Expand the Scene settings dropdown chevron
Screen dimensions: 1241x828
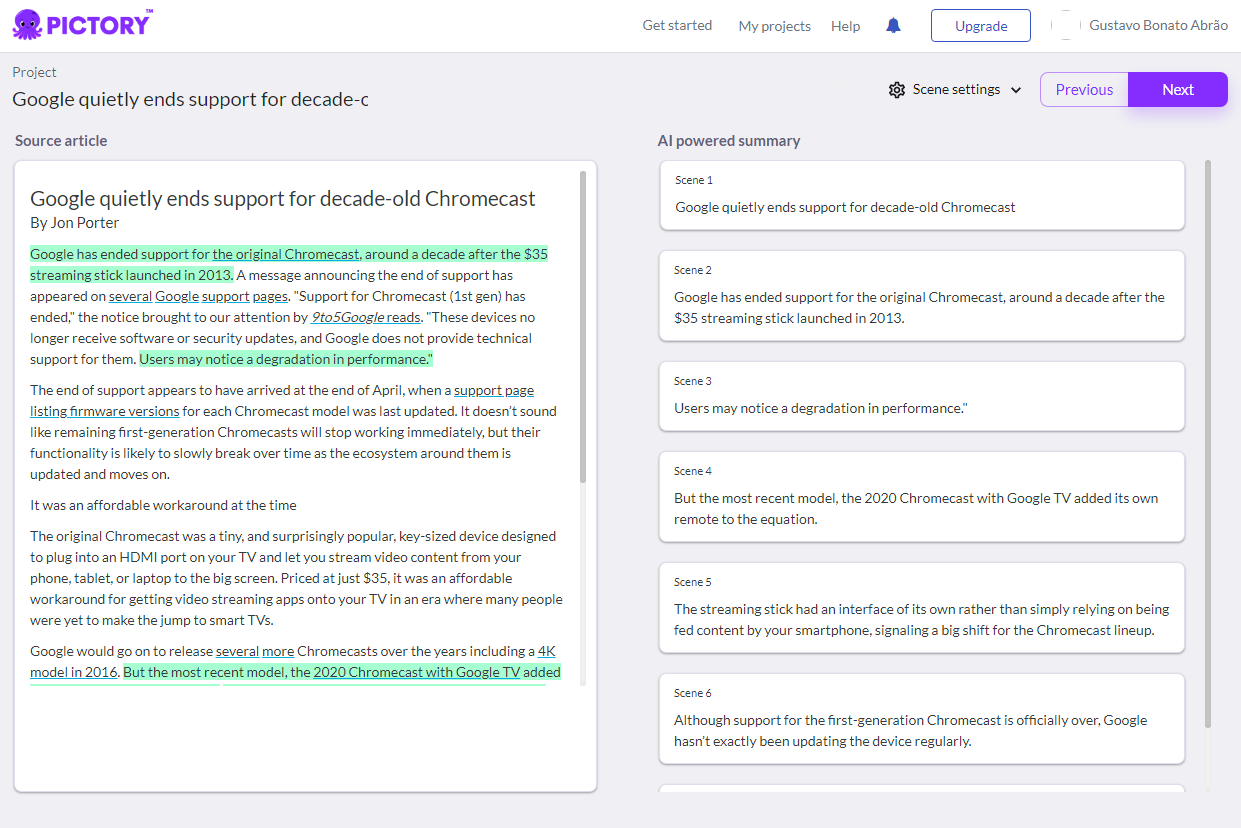pos(1016,90)
